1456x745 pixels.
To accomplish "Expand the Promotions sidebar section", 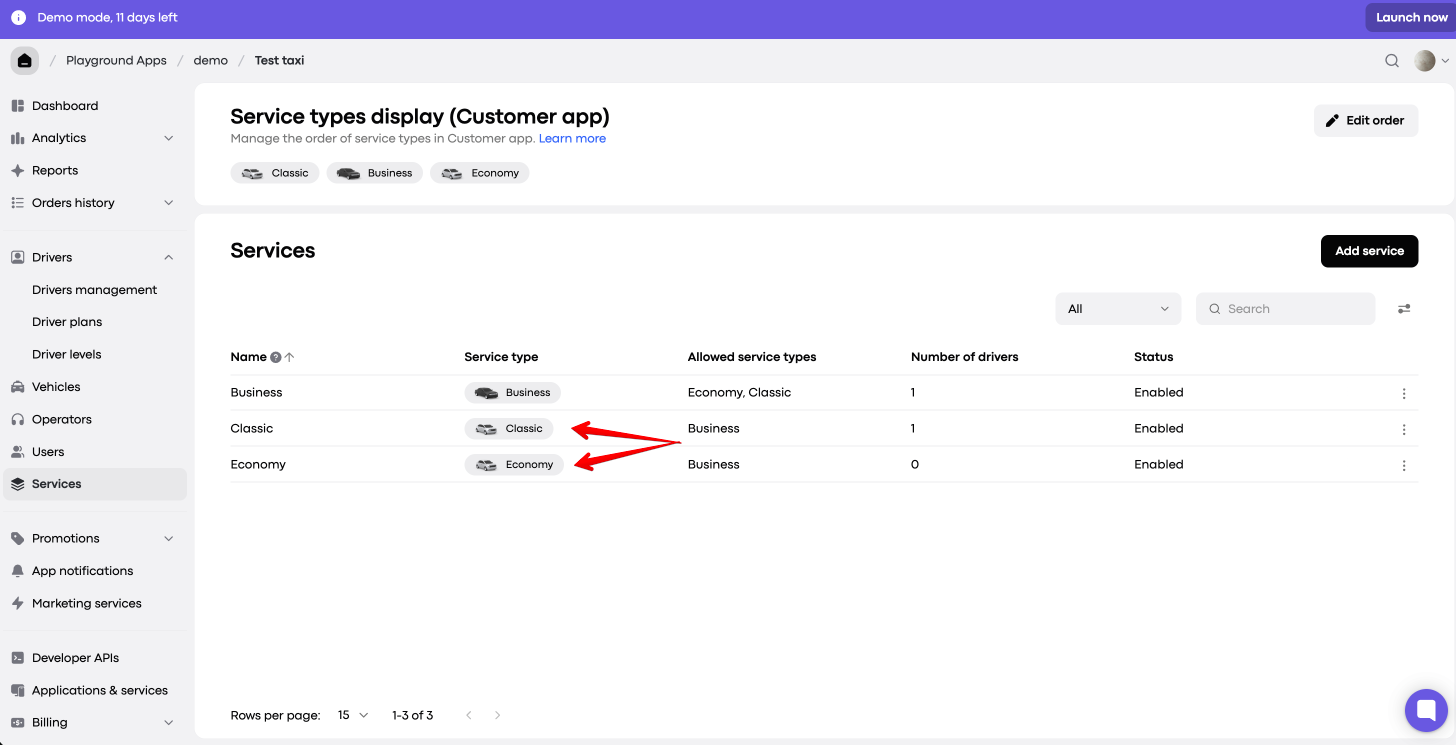I will pos(169,538).
